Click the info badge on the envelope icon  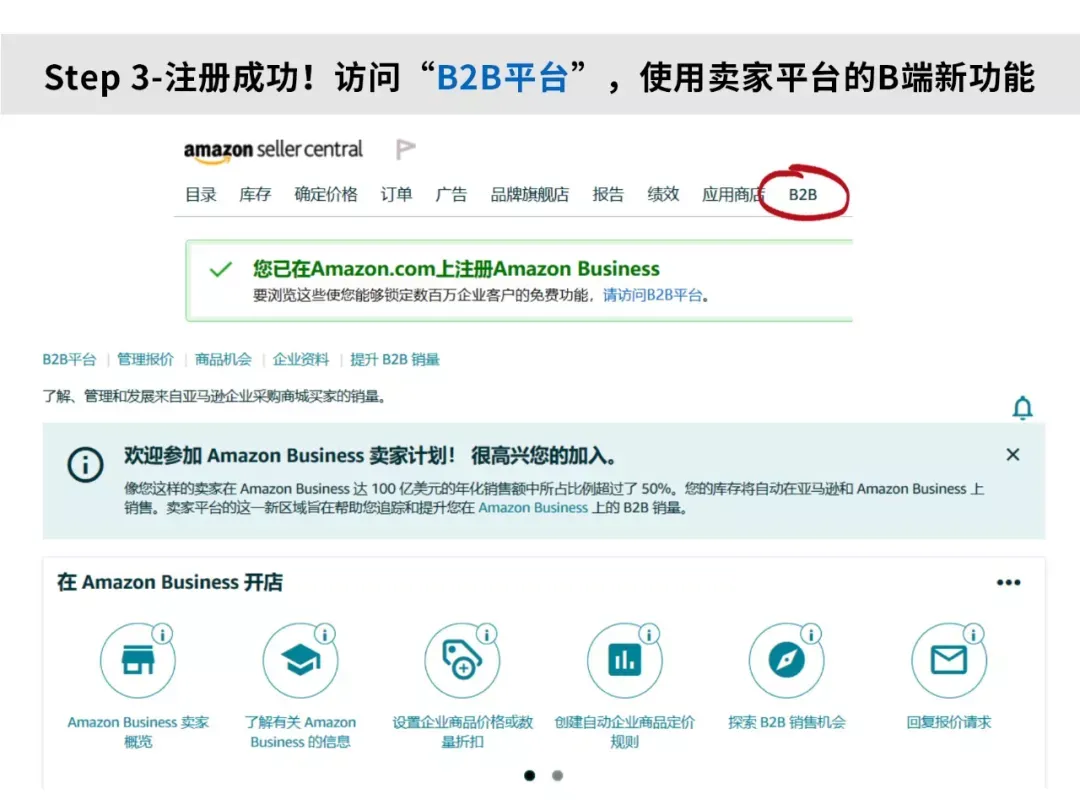point(974,634)
